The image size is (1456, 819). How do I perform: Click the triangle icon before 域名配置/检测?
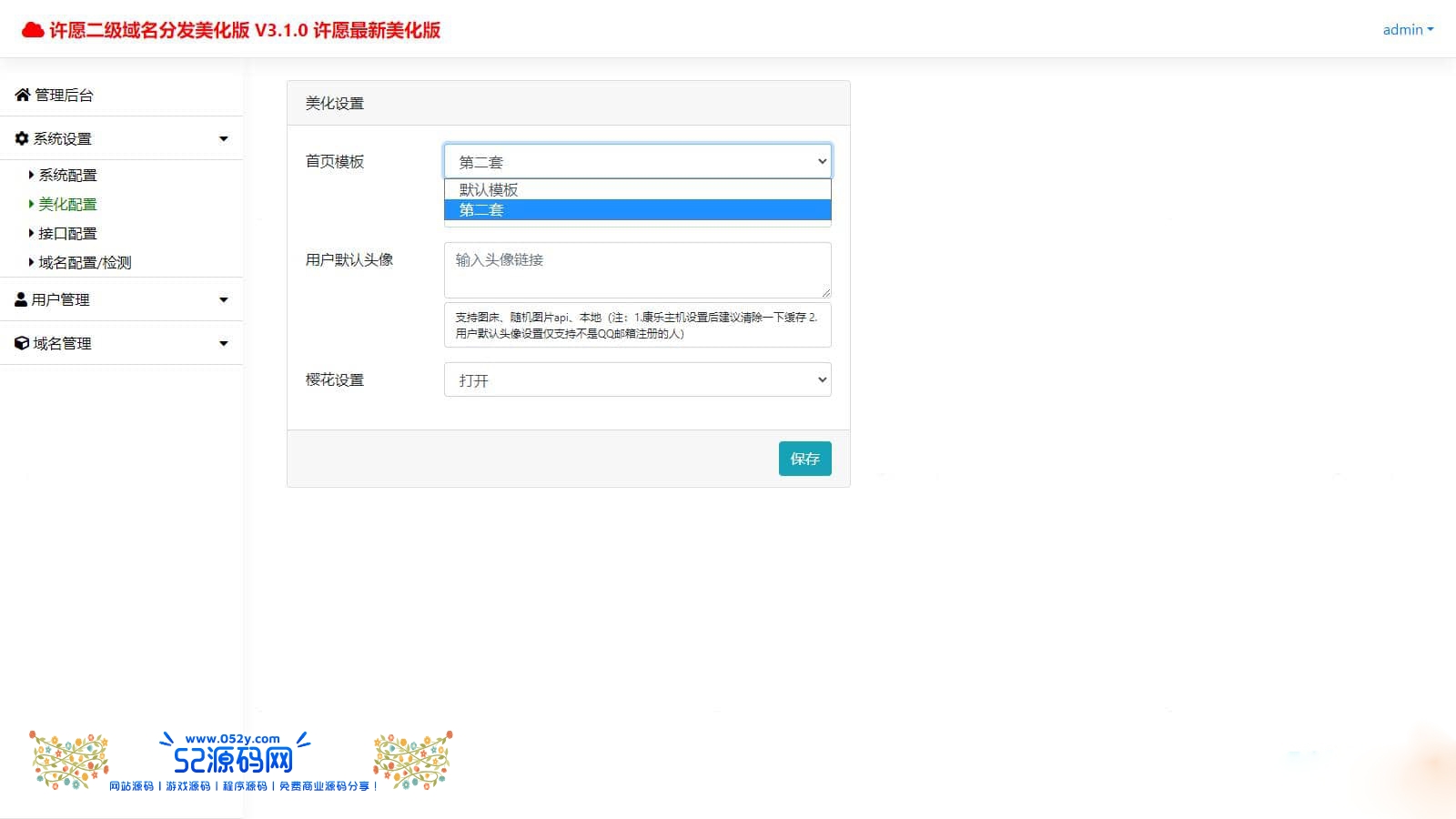30,262
